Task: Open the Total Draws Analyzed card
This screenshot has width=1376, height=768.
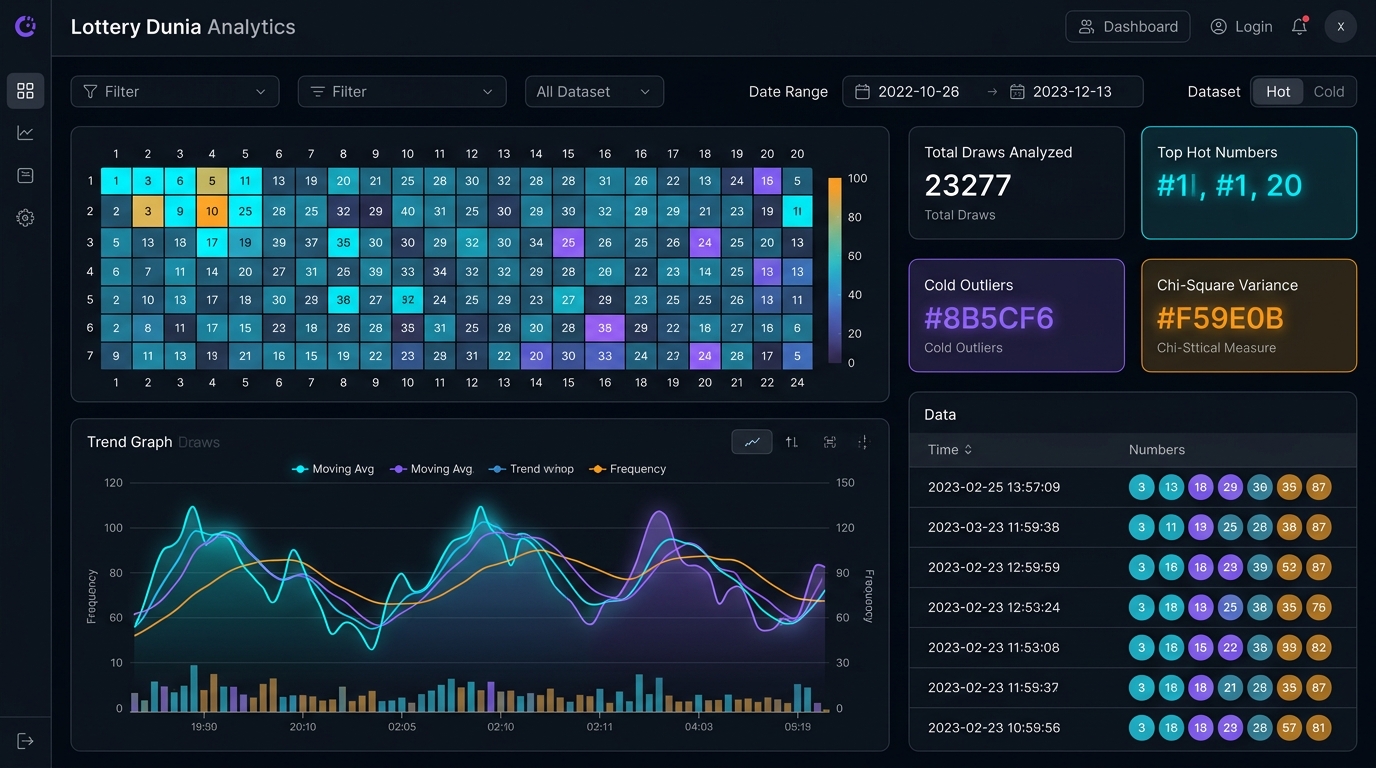Action: pos(1016,183)
